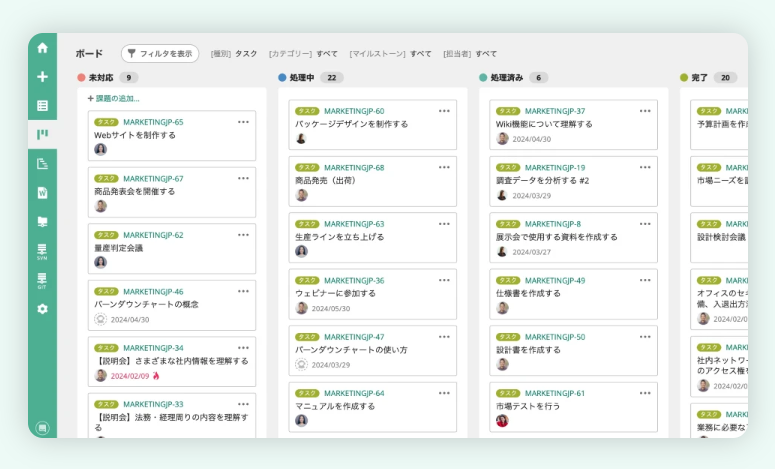Click the blue 処理中 status dot
The height and width of the screenshot is (469, 775).
(282, 78)
